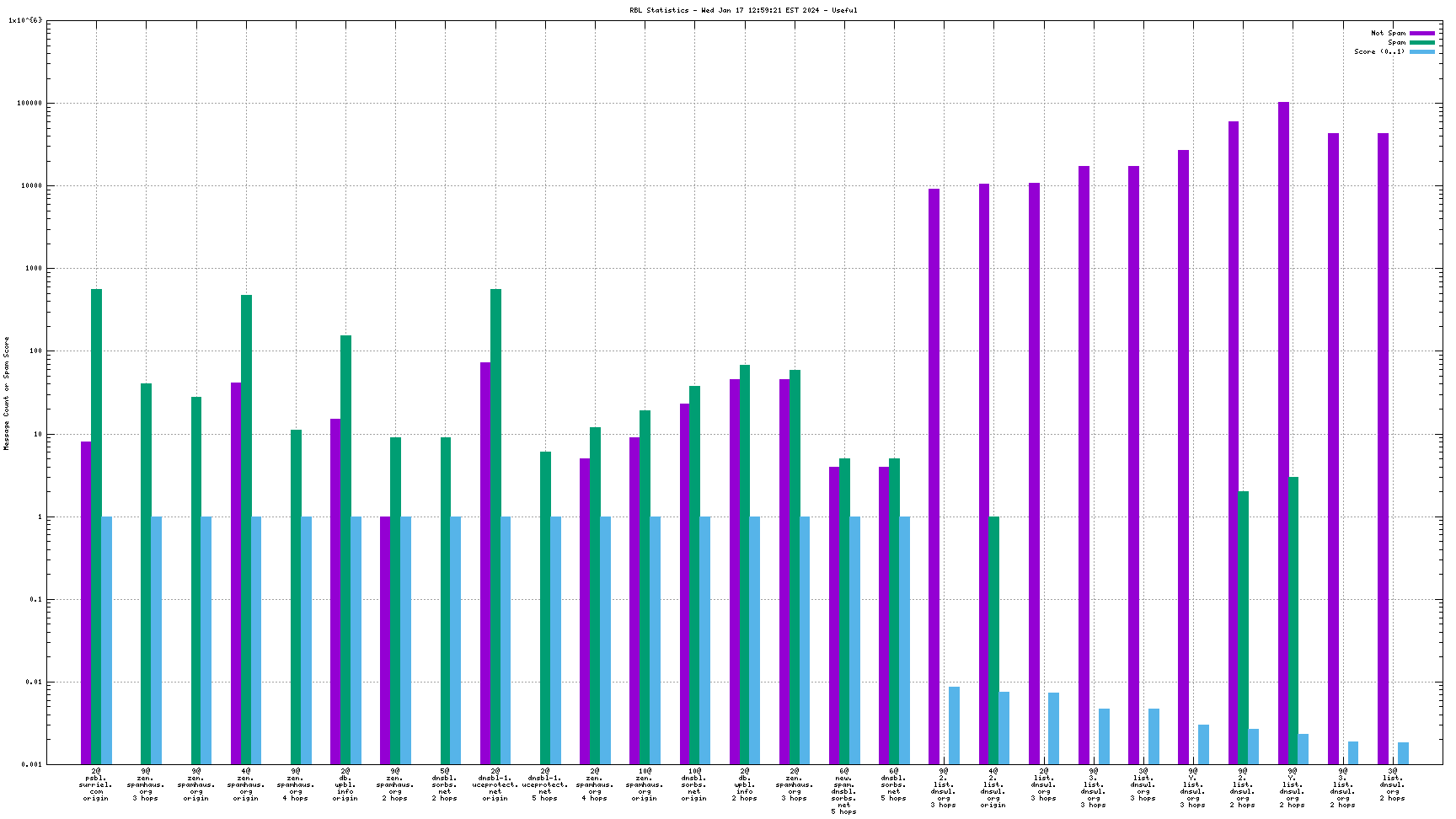This screenshot has height=819, width=1456.
Task: Click the green bar for db.wpbl.info origin
Action: 345,549
